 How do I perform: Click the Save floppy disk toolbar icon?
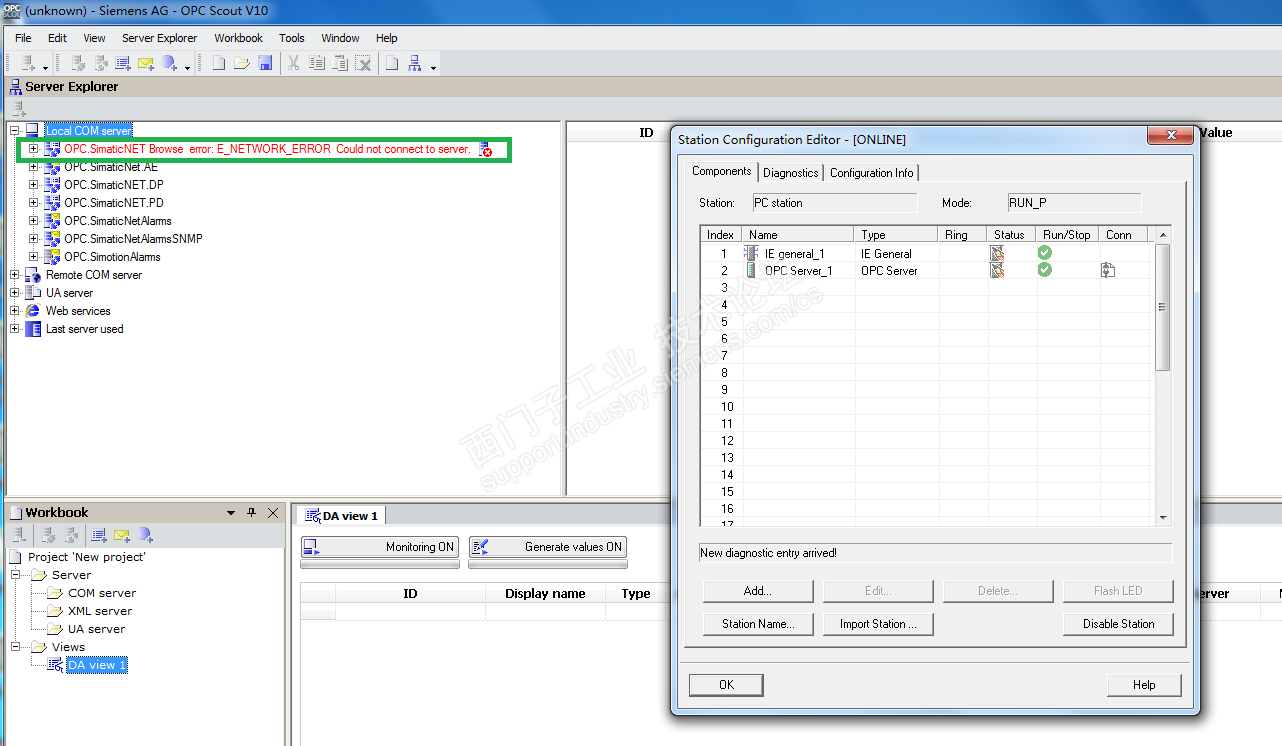point(265,63)
